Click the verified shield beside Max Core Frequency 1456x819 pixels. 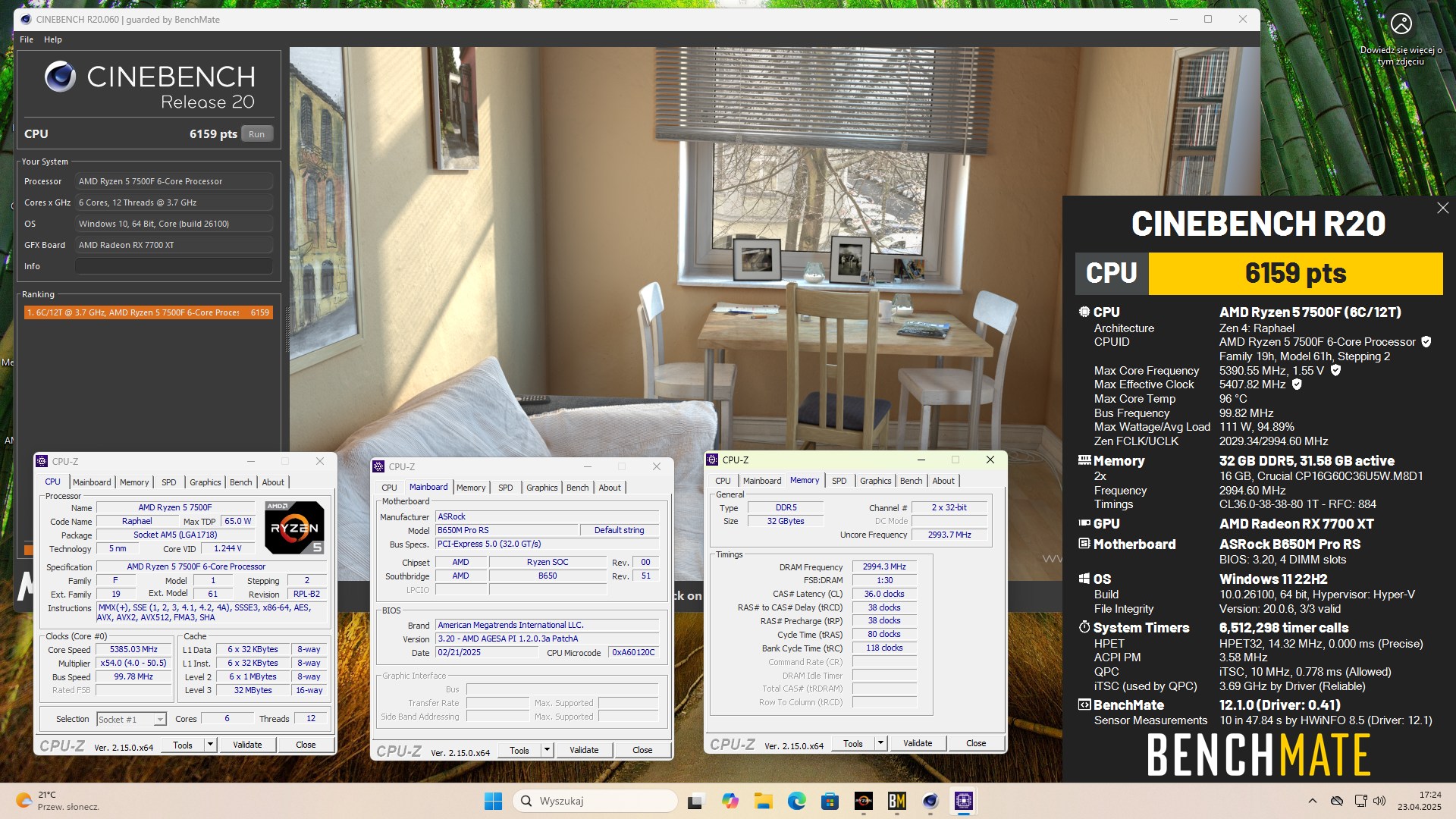click(x=1335, y=370)
